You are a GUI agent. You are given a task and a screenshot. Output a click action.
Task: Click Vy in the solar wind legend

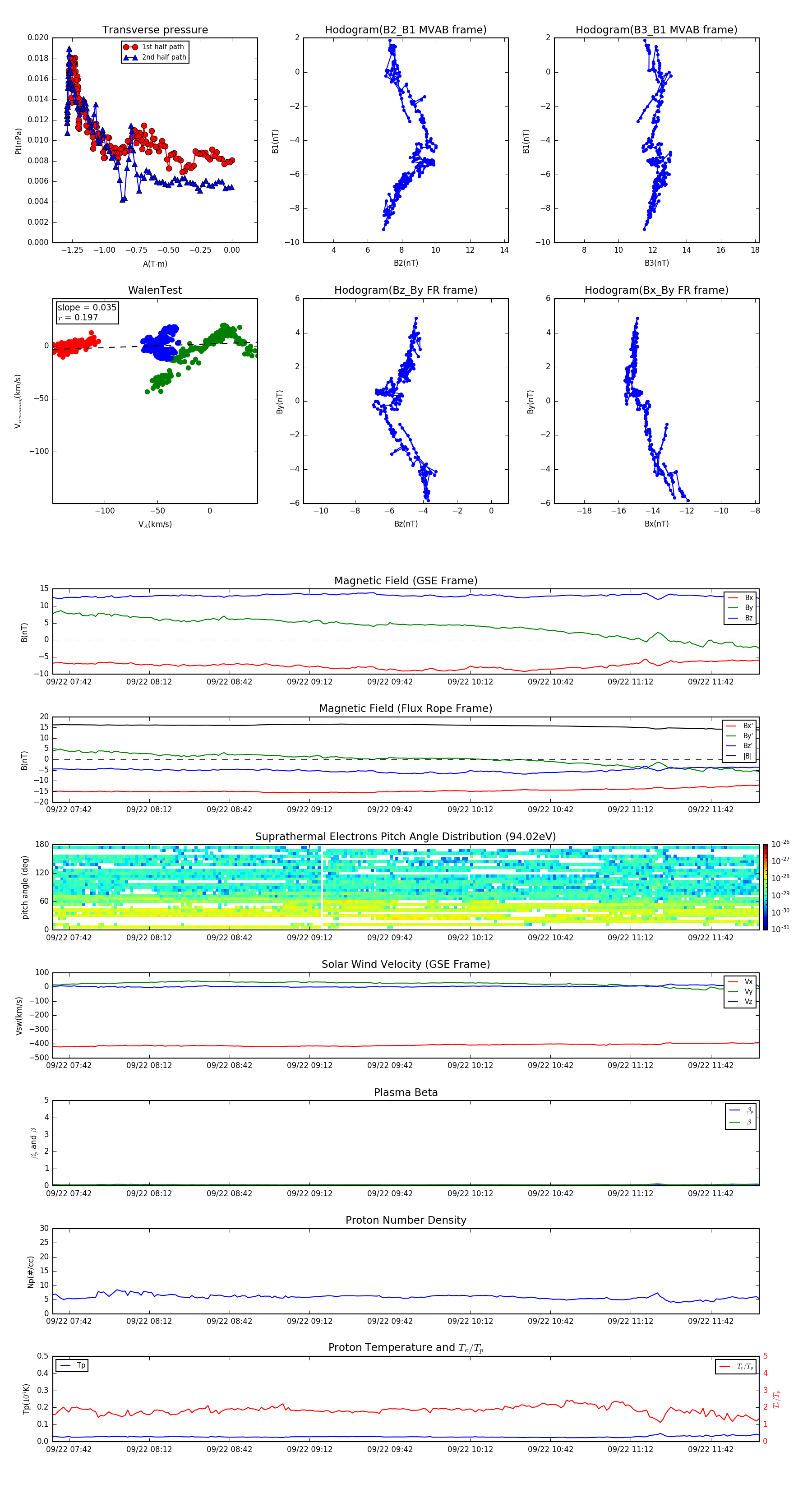coord(741,991)
